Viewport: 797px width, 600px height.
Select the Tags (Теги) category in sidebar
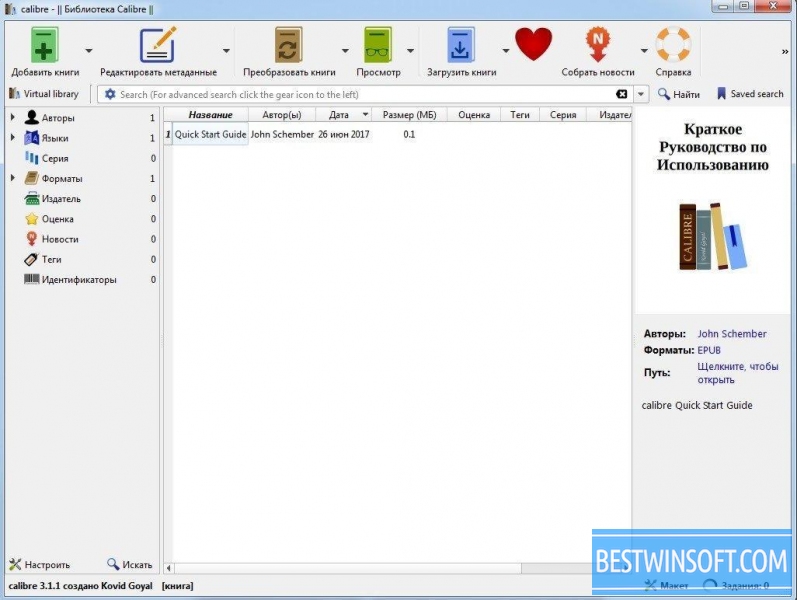pos(89,259)
